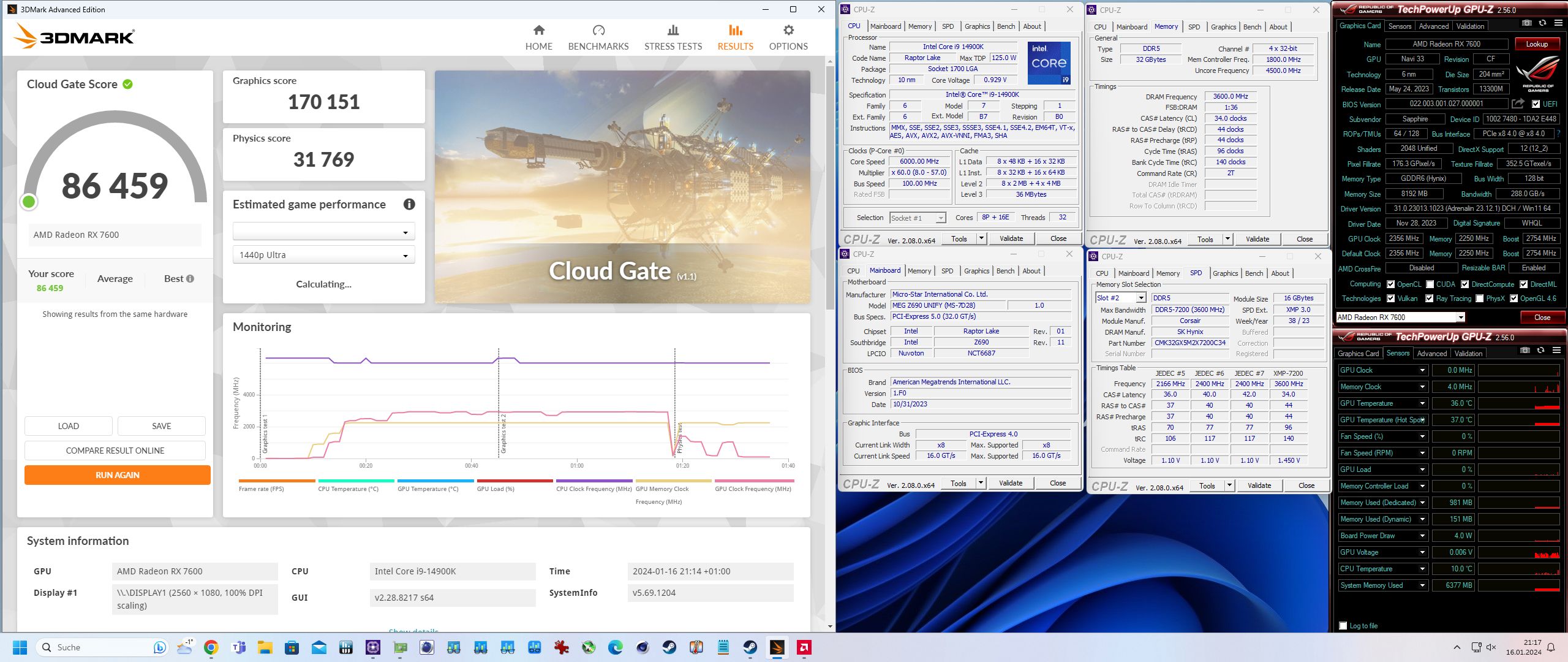This screenshot has height=662, width=1568.
Task: Expand the Board Power Draw sensor dropdown
Action: 1423,536
